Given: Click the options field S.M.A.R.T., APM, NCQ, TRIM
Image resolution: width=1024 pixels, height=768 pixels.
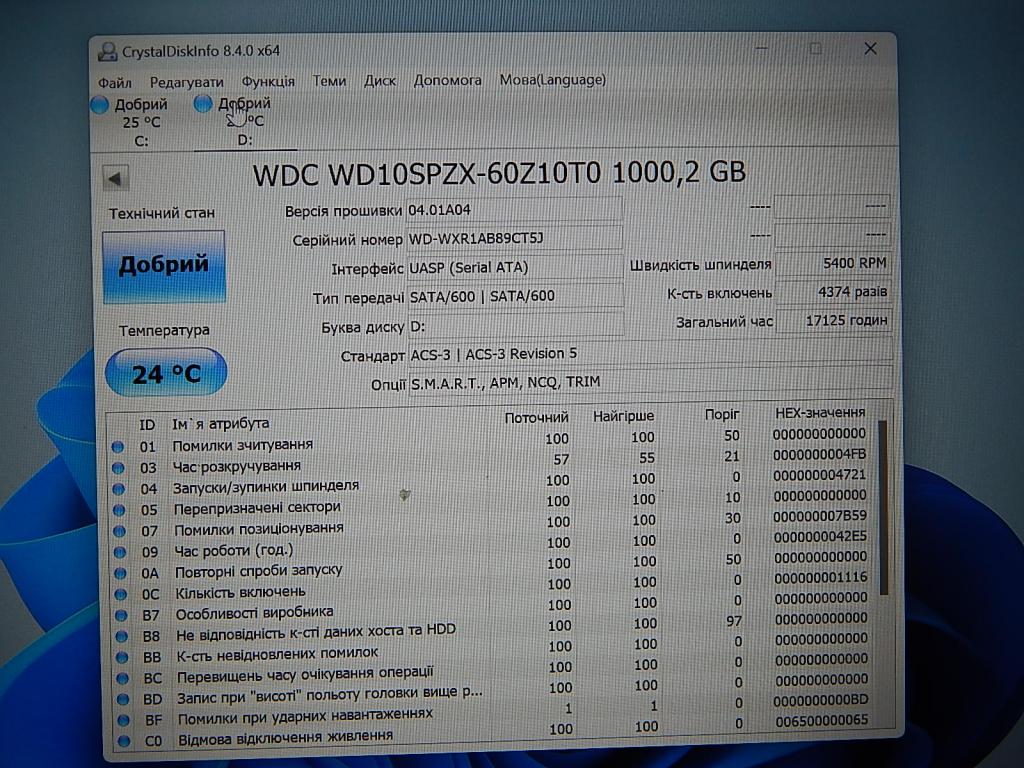Looking at the screenshot, I should [x=650, y=381].
